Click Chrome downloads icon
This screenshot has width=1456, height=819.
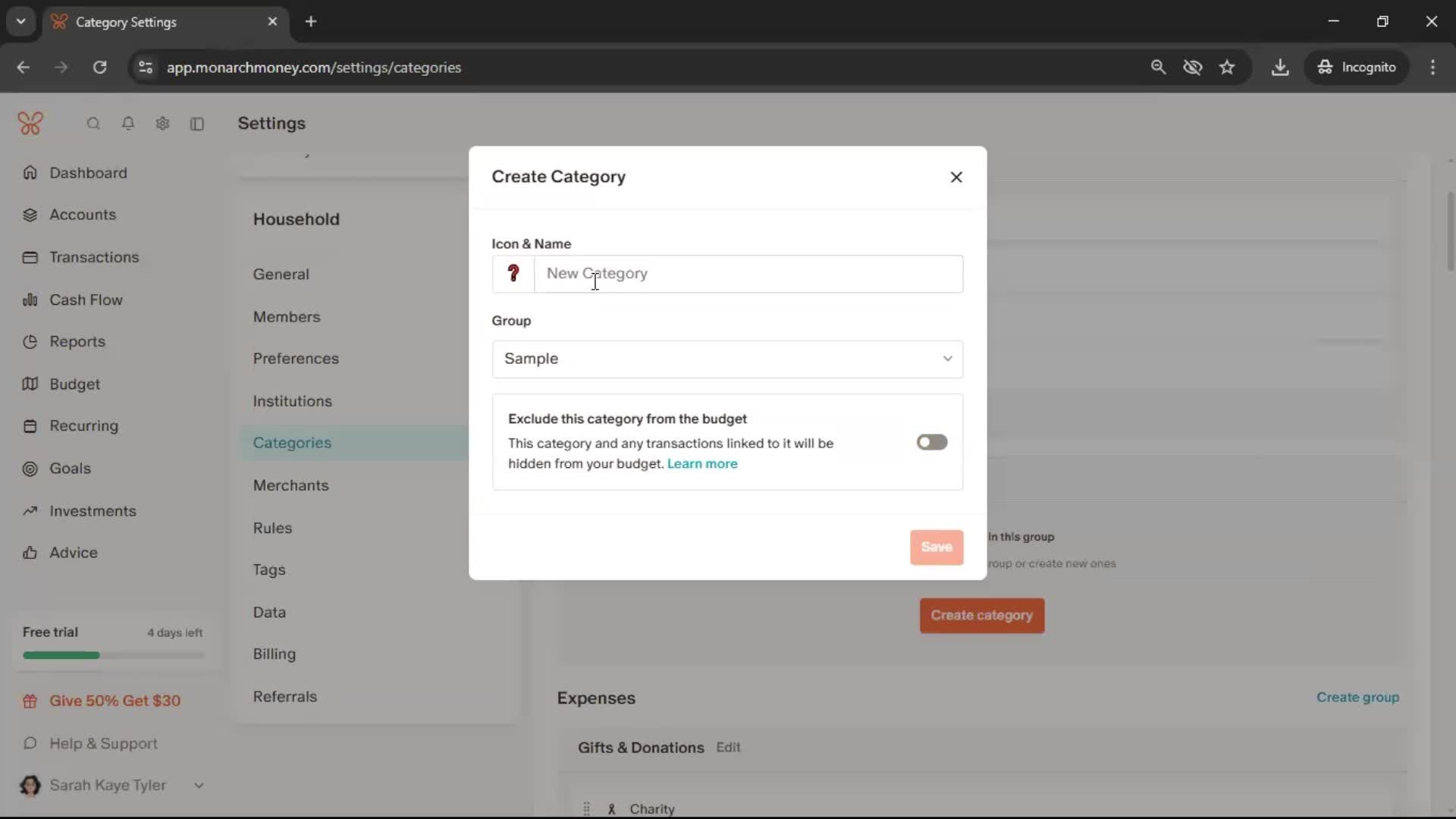[x=1280, y=67]
